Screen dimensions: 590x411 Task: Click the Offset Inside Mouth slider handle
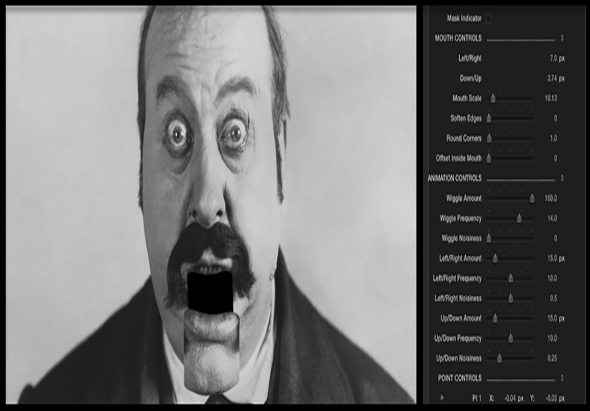(489, 158)
